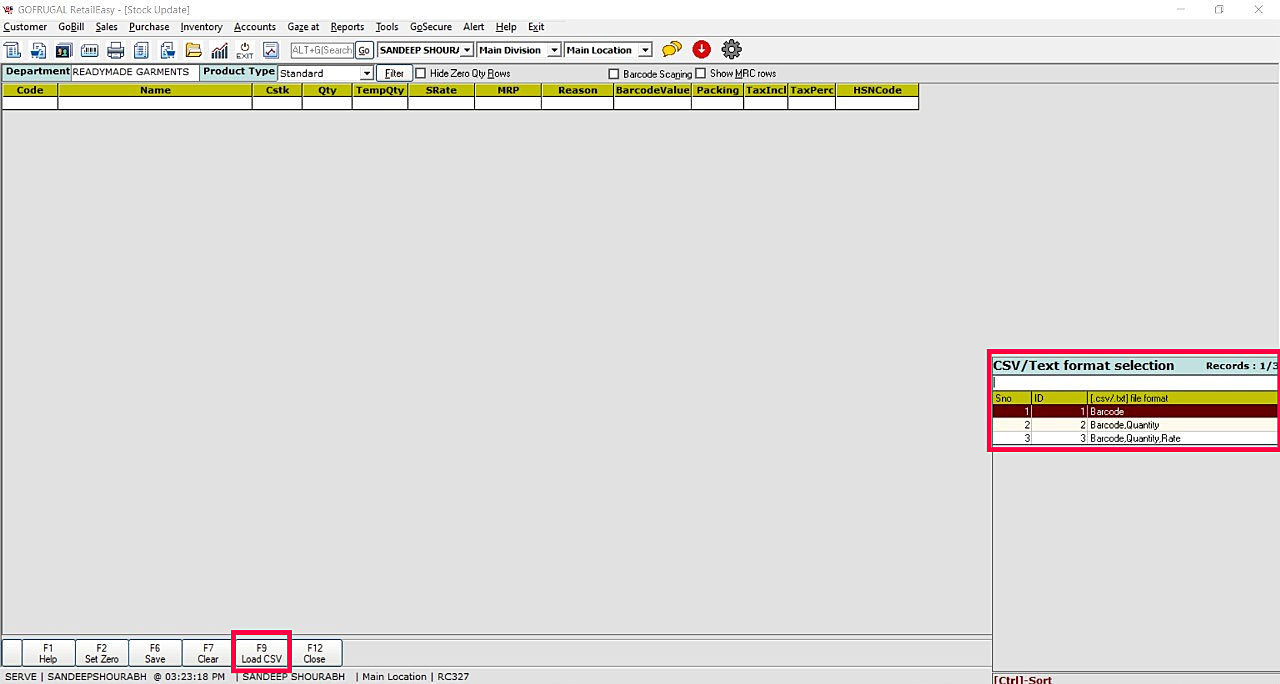Click the BarcodeValue column header
This screenshot has width=1280, height=684.
coord(652,90)
